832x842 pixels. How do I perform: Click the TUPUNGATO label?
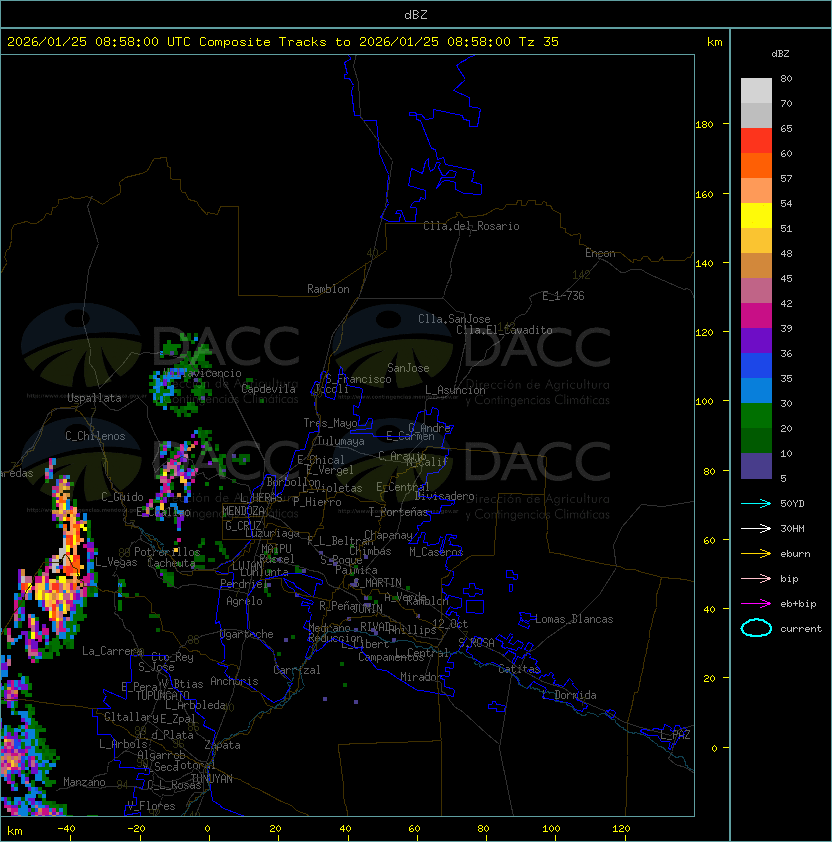coord(162,696)
